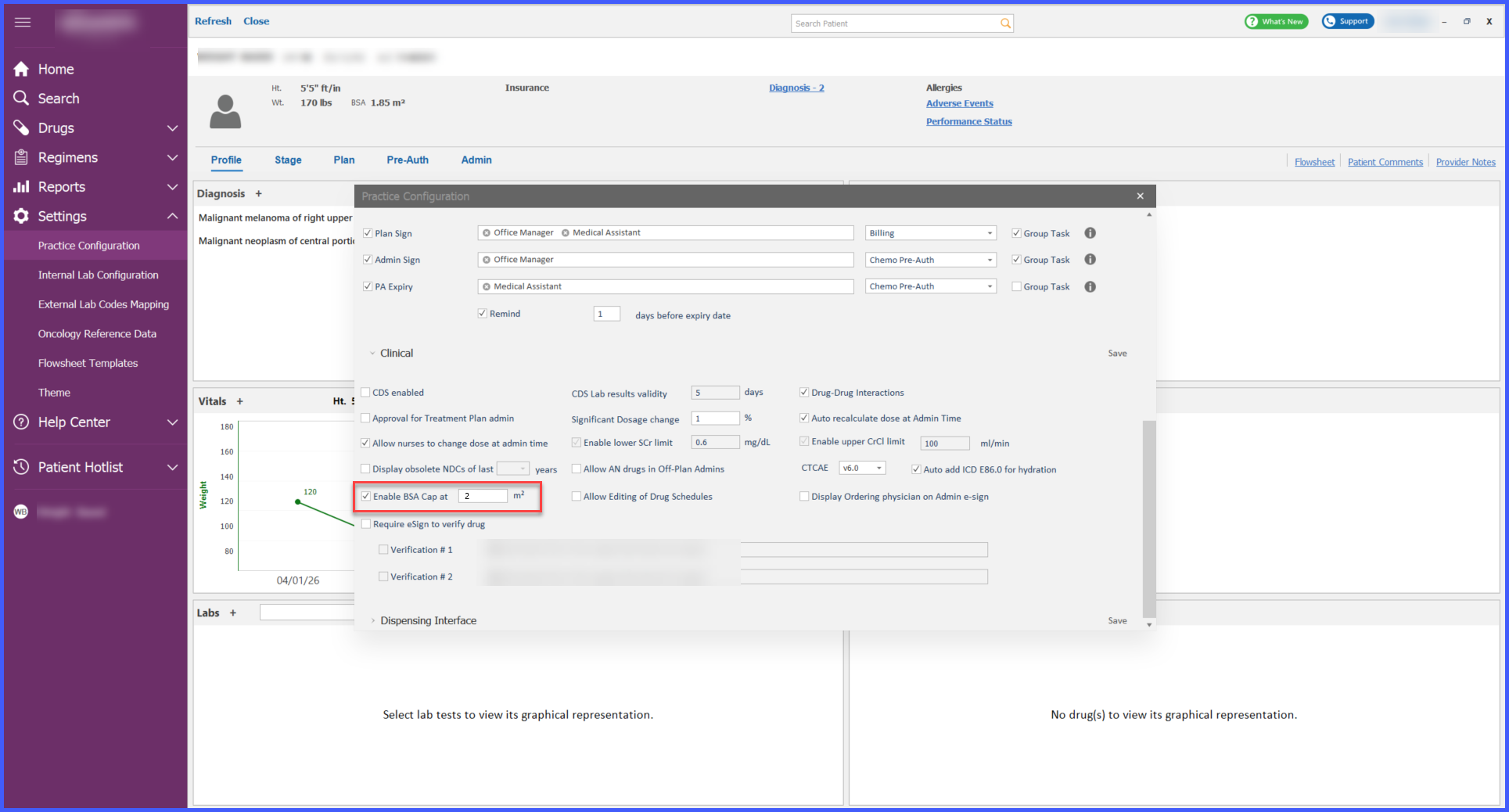Open Billing dropdown in Plan Sign row
The image size is (1509, 812).
click(x=931, y=233)
